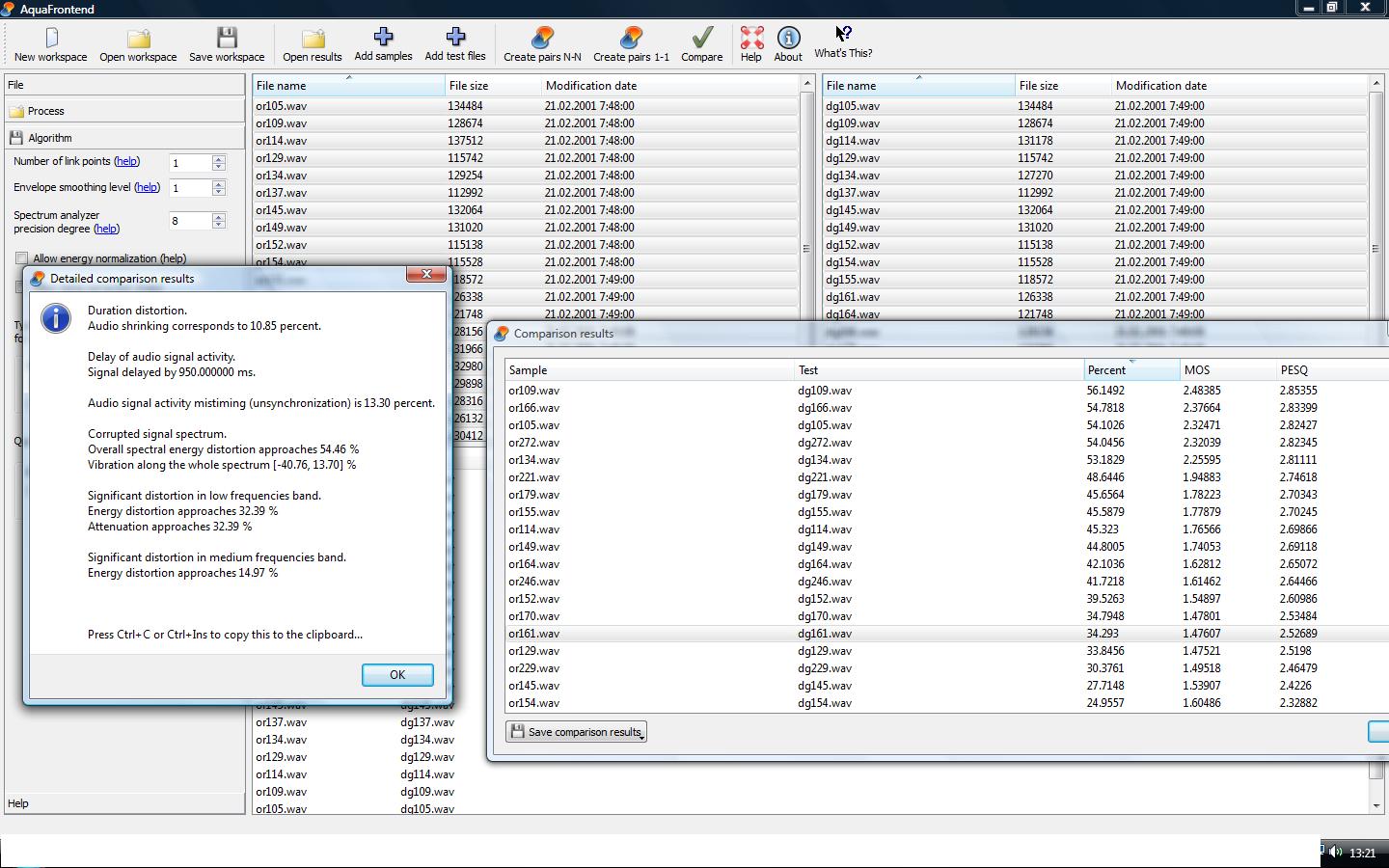This screenshot has width=1389, height=868.
Task: Click the Open workspace folder icon
Action: point(139,38)
